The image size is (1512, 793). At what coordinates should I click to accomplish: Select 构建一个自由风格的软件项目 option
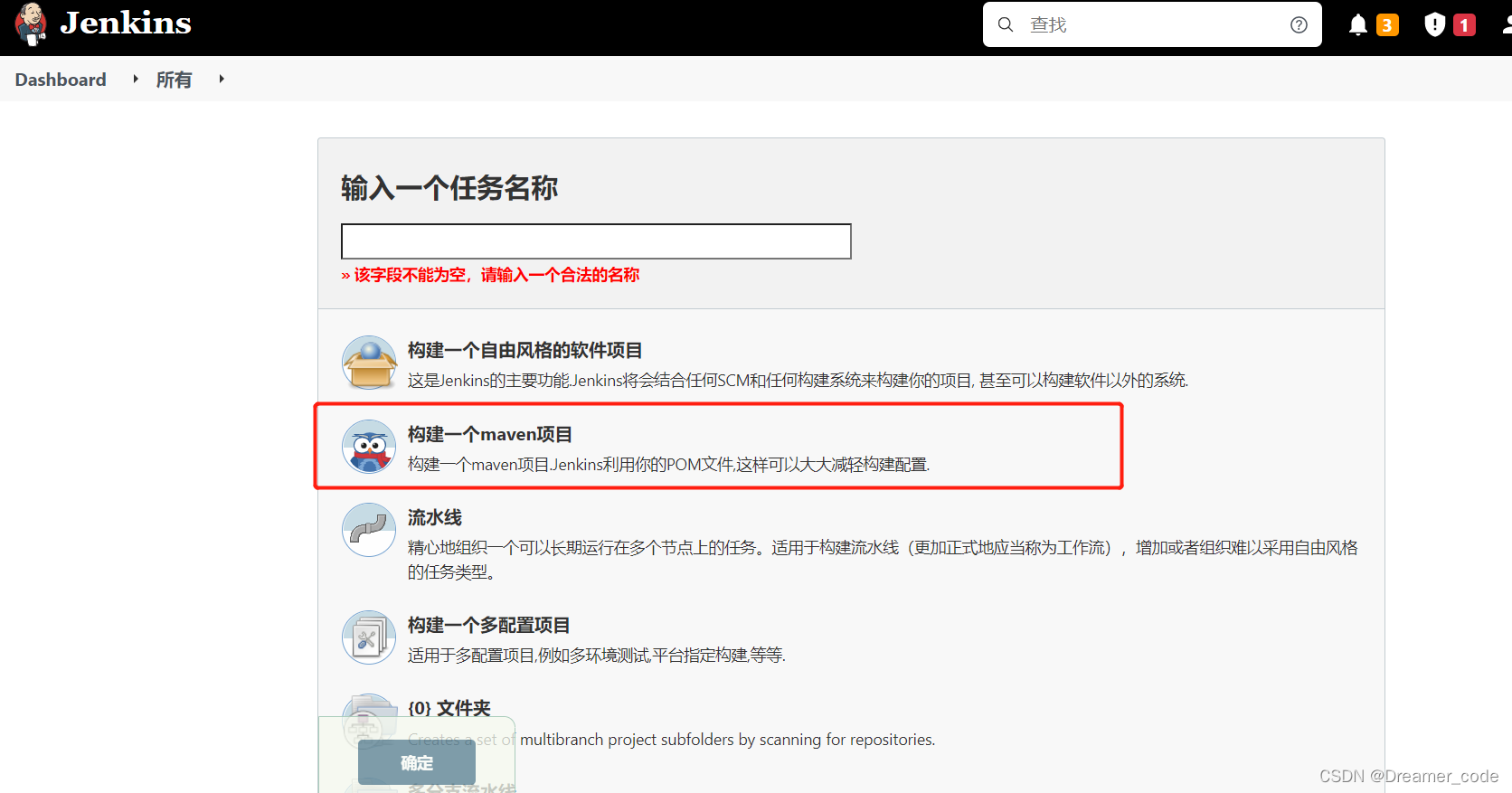[524, 351]
